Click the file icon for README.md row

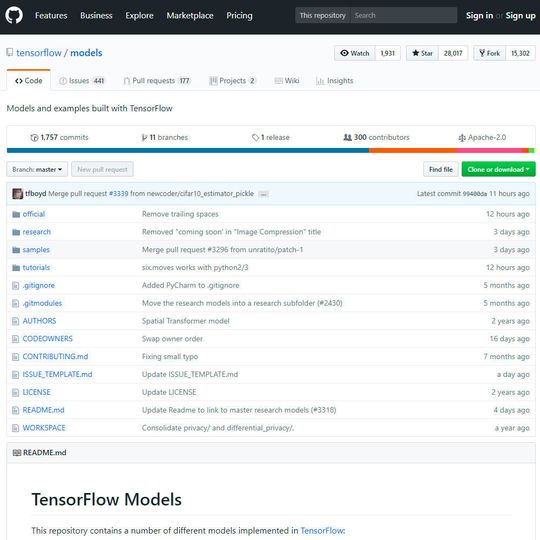(x=15, y=410)
